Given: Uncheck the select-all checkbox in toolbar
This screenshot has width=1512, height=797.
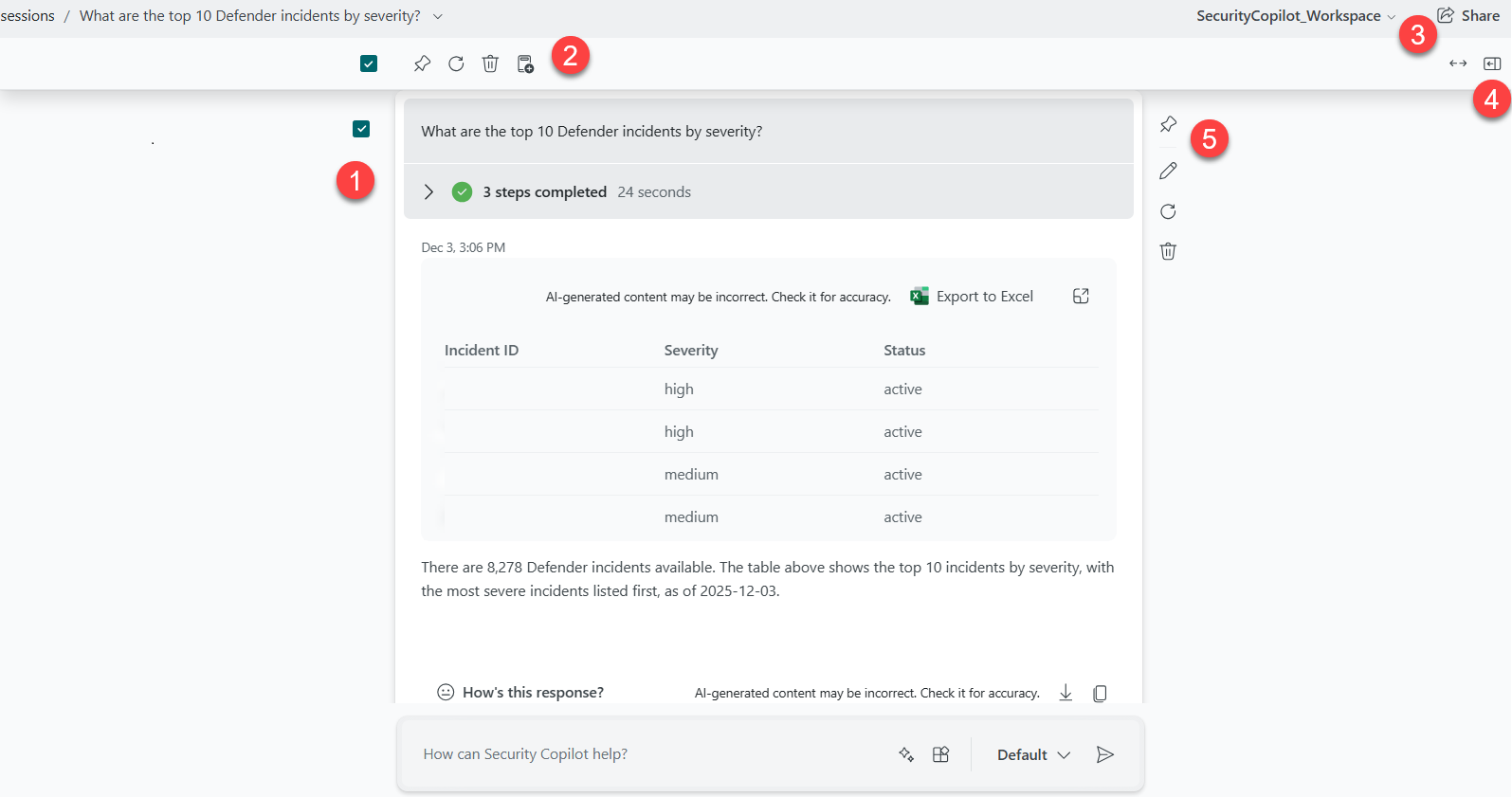Looking at the screenshot, I should (x=369, y=63).
